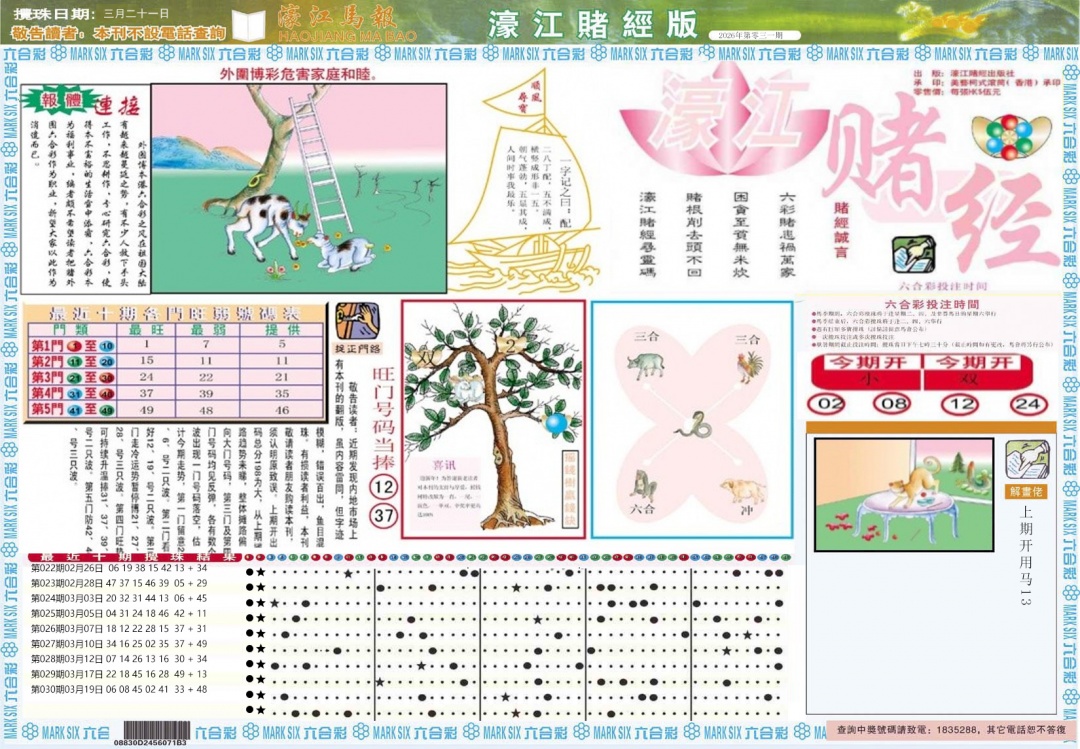Click the 解畫佬 book-and-hand icon
This screenshot has width=1080, height=749.
click(x=1025, y=460)
